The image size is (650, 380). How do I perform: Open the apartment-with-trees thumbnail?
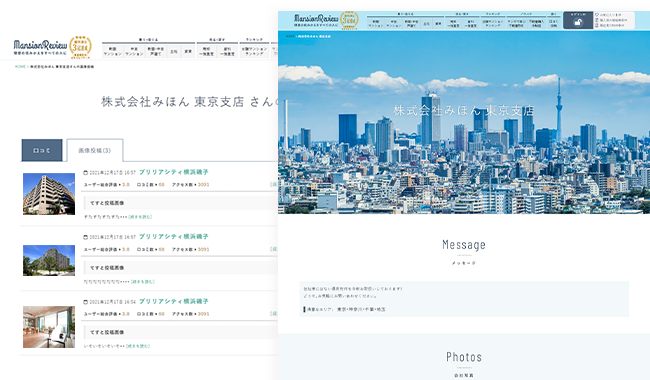49,260
